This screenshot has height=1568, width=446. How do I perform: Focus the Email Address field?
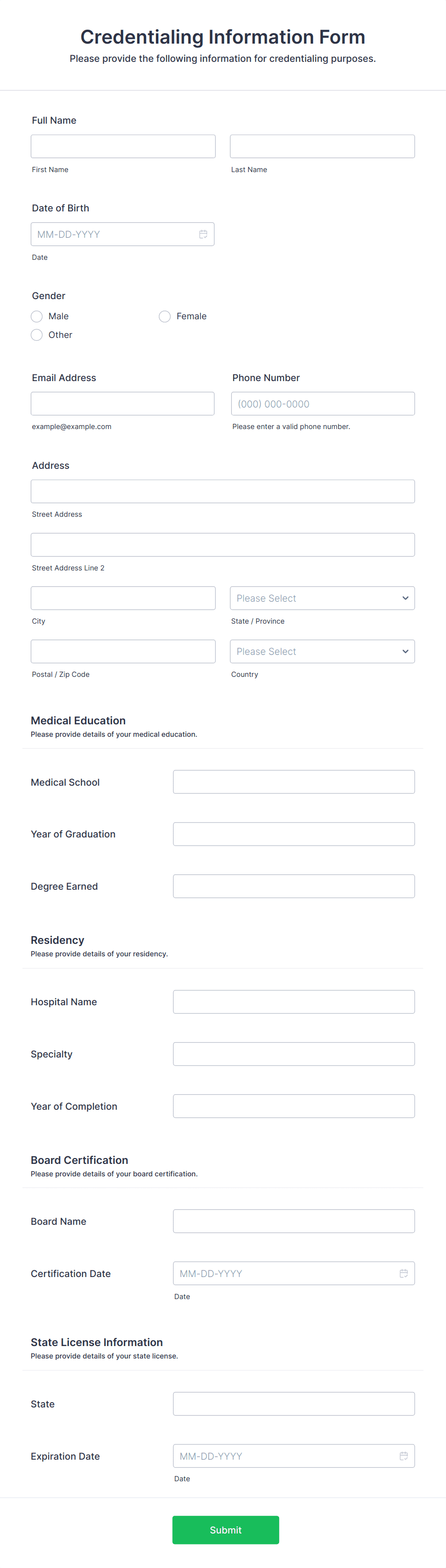pyautogui.click(x=122, y=403)
